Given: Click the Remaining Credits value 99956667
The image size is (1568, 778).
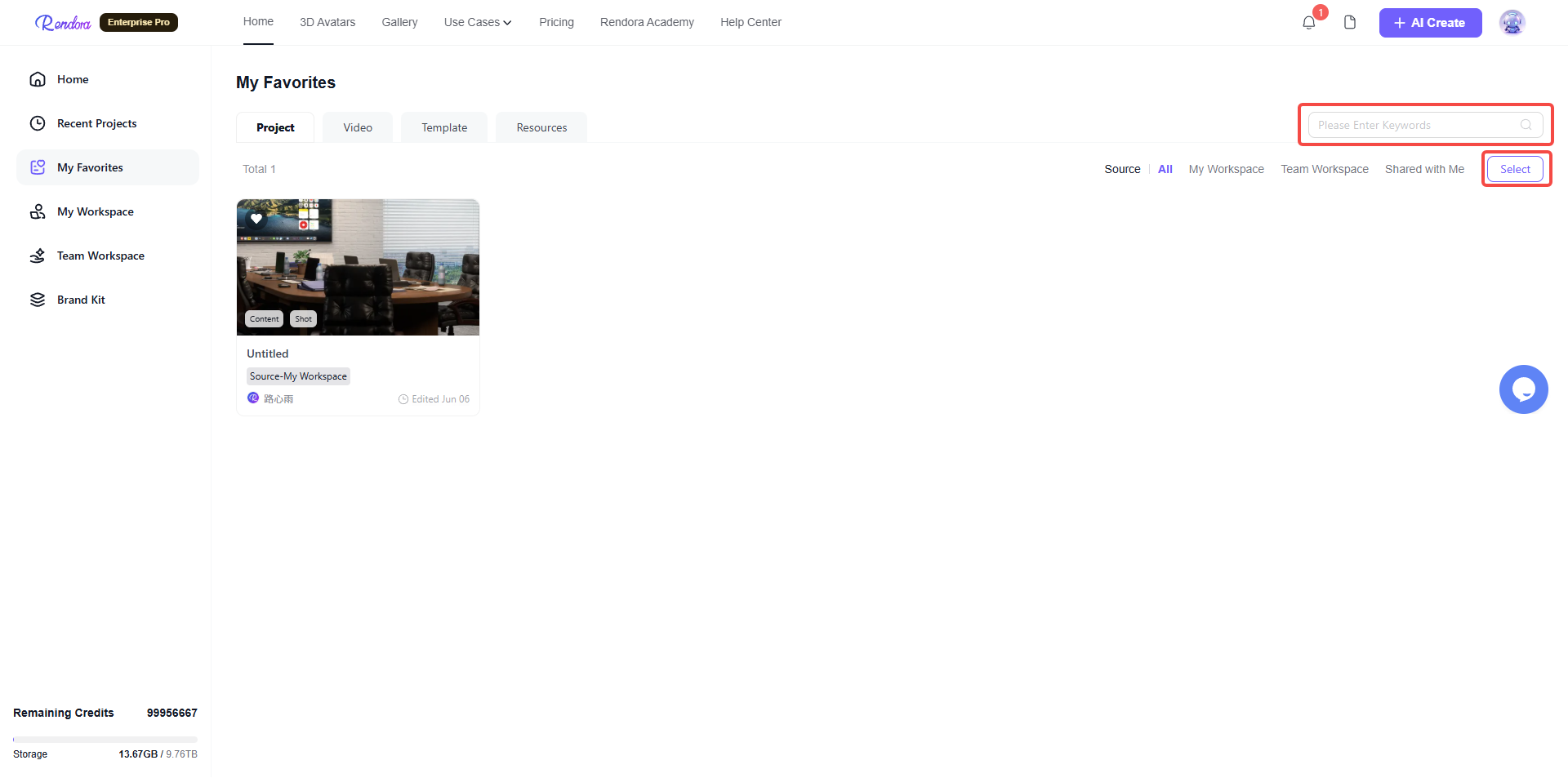Looking at the screenshot, I should click(171, 713).
